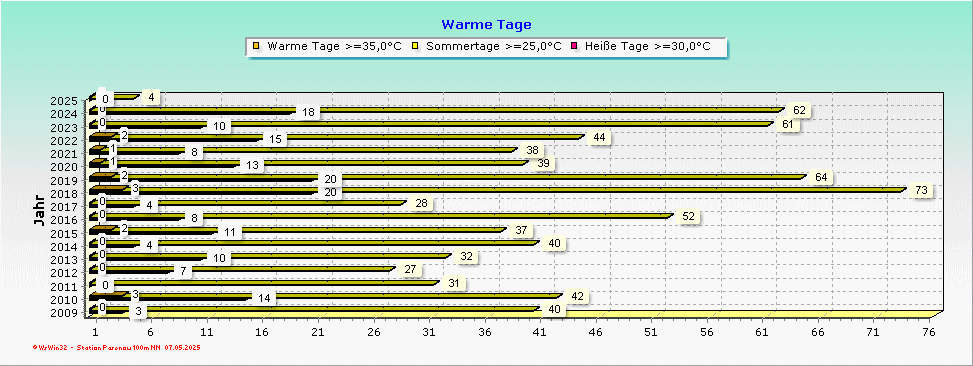Click value label 31 on the 2011 bar
973x366 pixels.
pyautogui.click(x=455, y=283)
